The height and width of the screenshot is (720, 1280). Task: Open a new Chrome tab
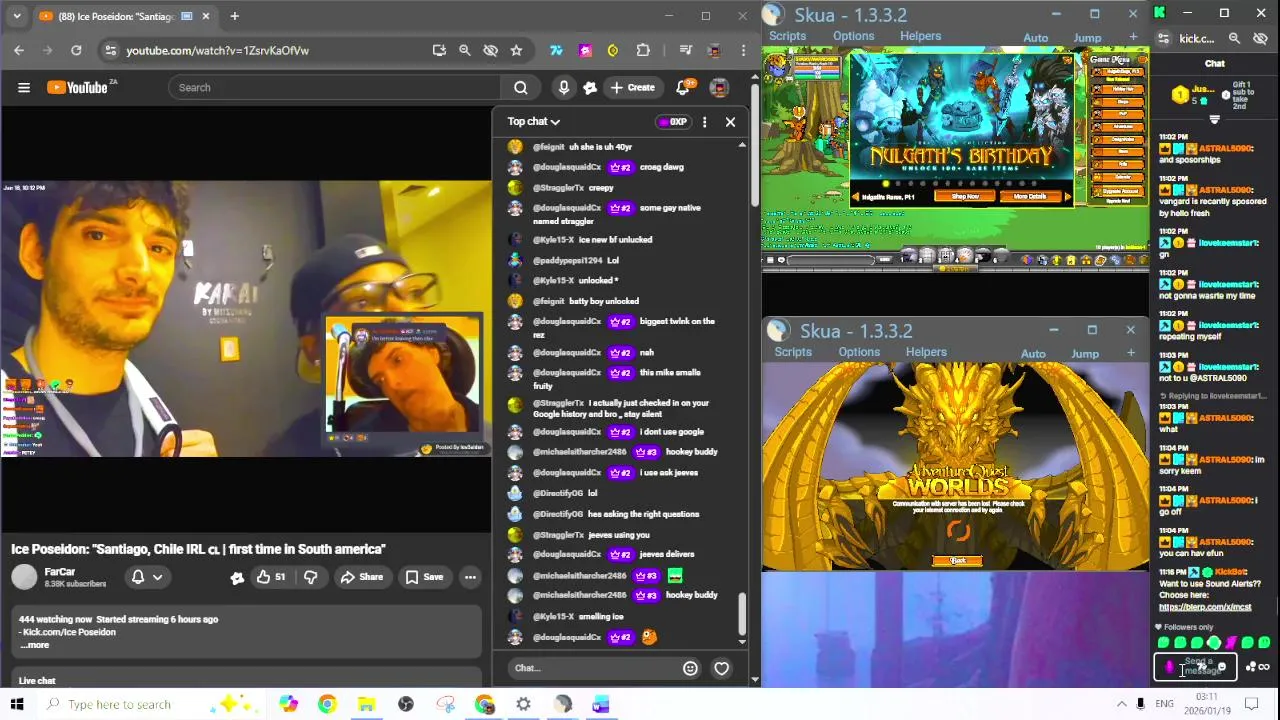(x=234, y=16)
